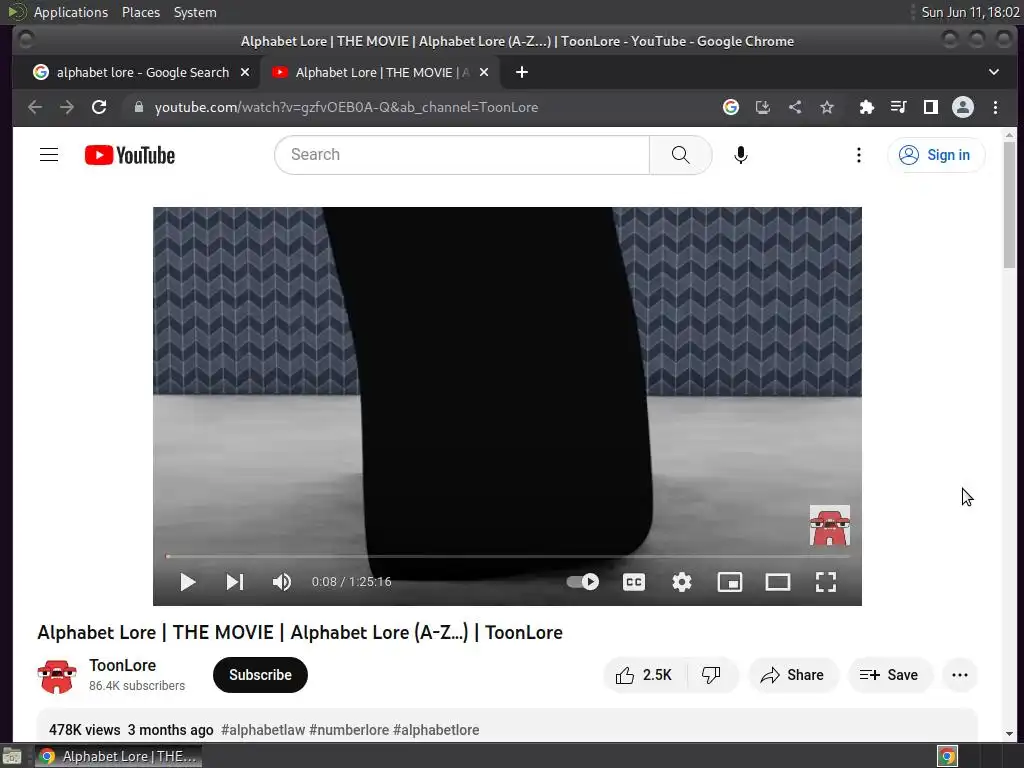Bookmark this page star
Screen dimensions: 1024x768
point(827,107)
